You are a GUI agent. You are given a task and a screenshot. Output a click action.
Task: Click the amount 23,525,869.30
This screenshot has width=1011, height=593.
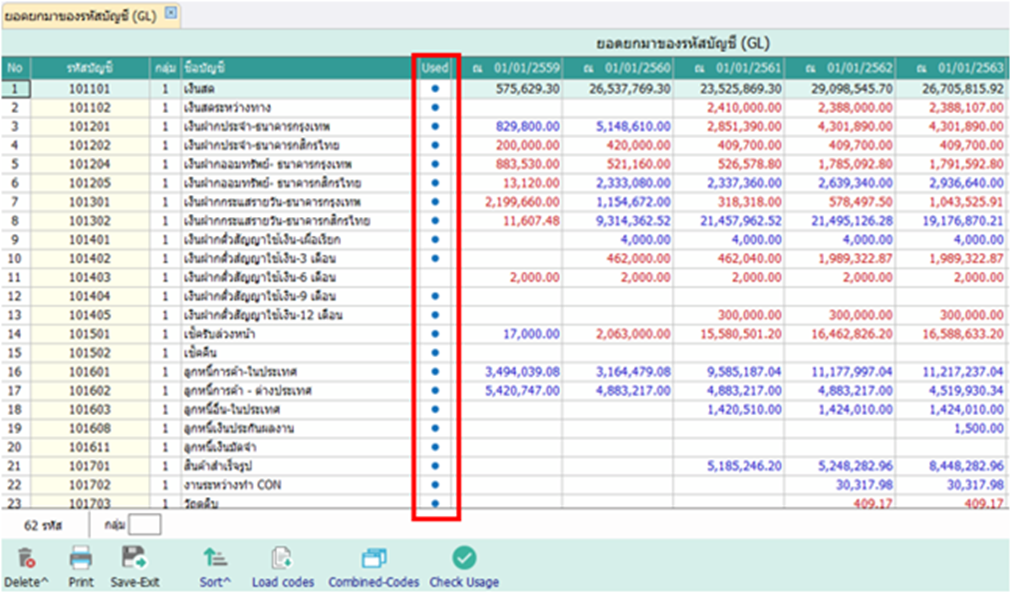(x=740, y=89)
